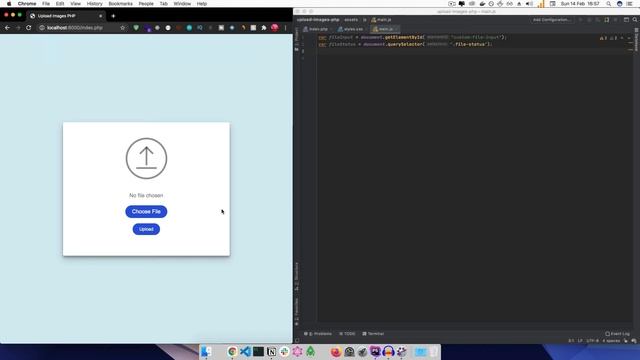Click the 4 spaces indent status entry
640x360 pixels.
[611, 341]
